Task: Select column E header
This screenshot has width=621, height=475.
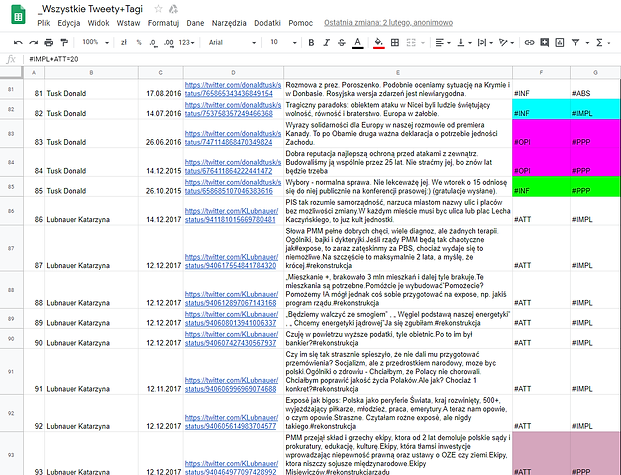Action: [398, 72]
